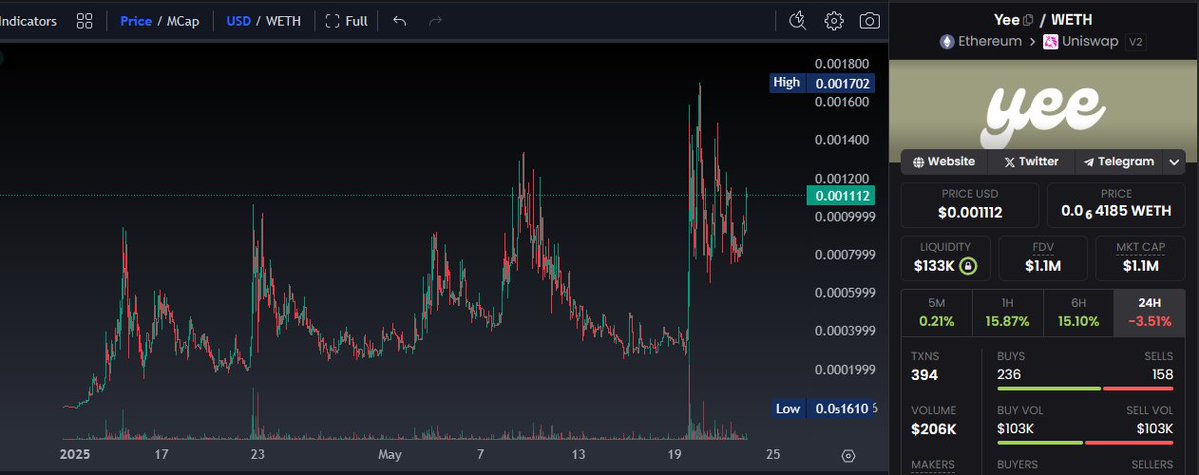The image size is (1199, 475).
Task: Click the liquidity lock icon
Action: coord(968,266)
